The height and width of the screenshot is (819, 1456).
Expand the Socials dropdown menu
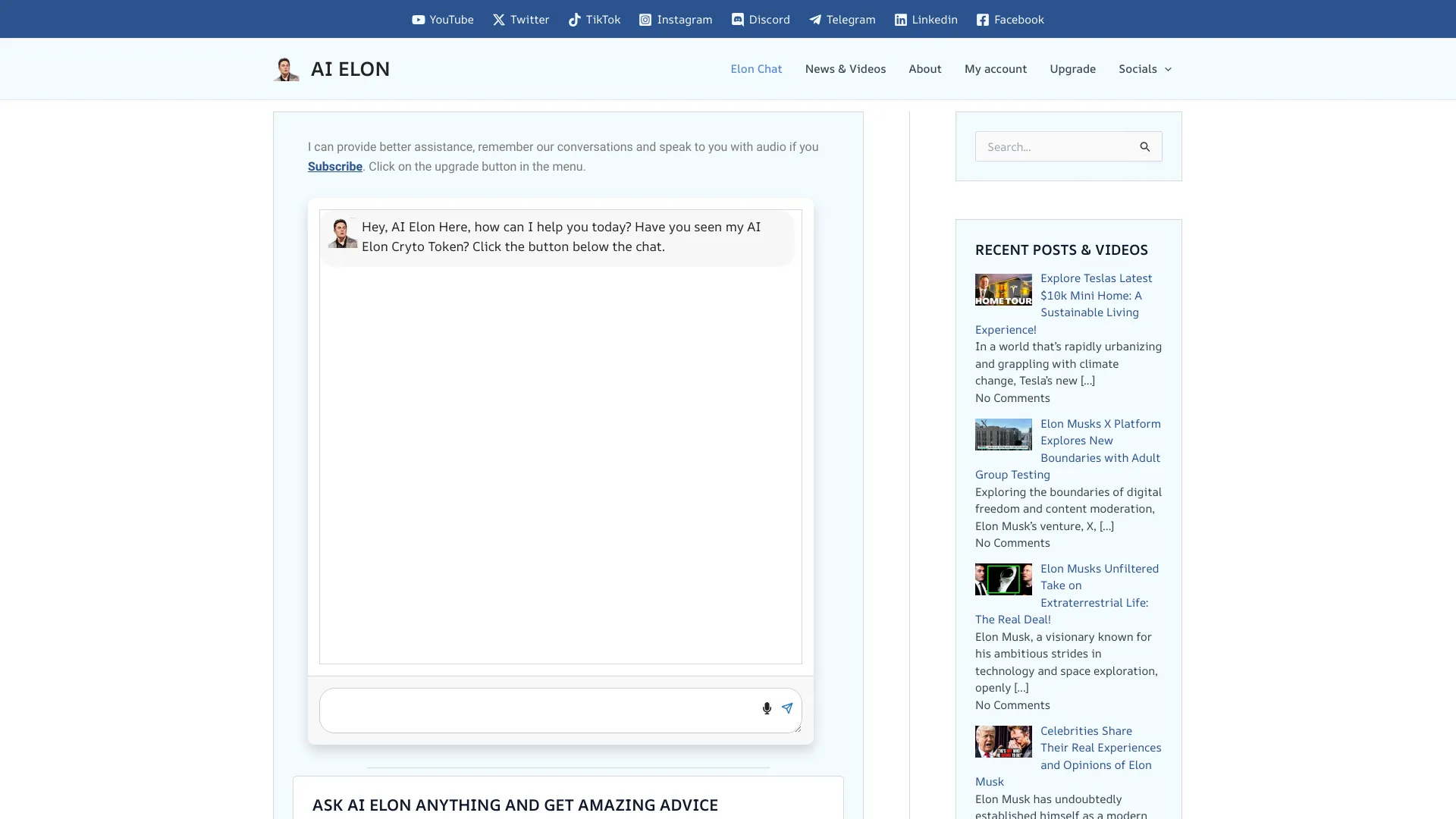(1145, 68)
